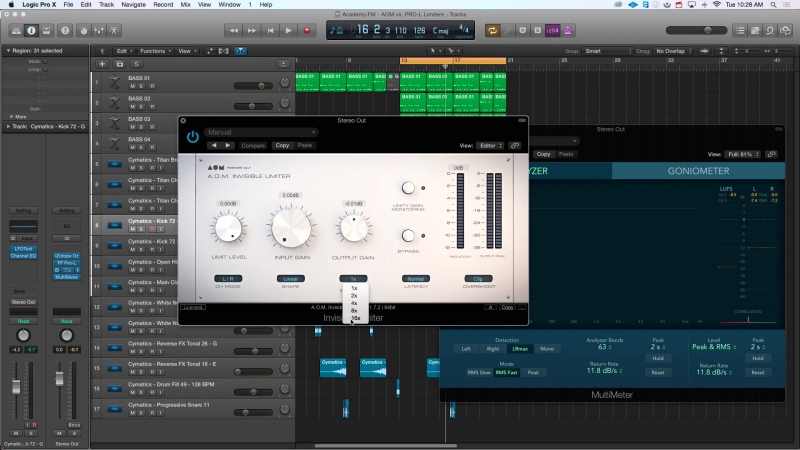
Task: Click the red Record button
Action: tap(307, 31)
